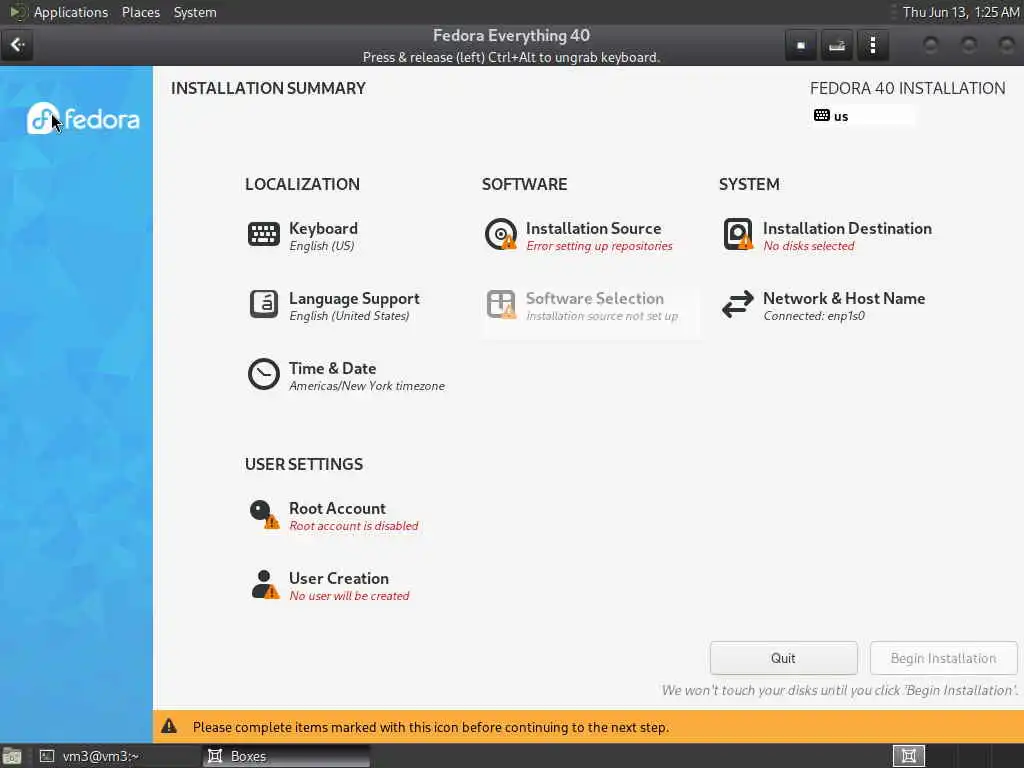1024x768 pixels.
Task: Click the 'No user will be created' text
Action: [x=349, y=595]
